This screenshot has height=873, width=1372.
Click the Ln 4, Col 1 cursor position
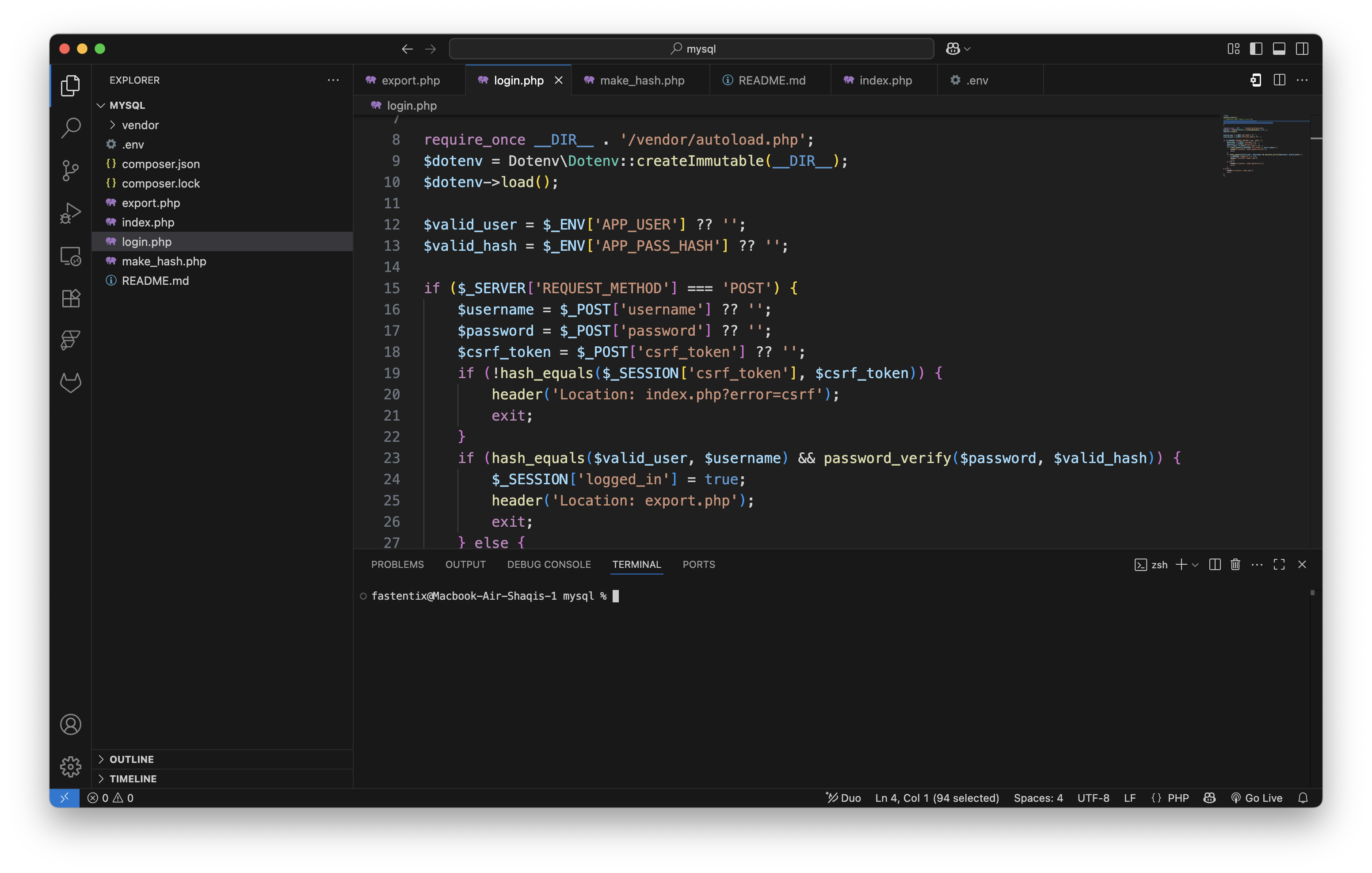[937, 798]
